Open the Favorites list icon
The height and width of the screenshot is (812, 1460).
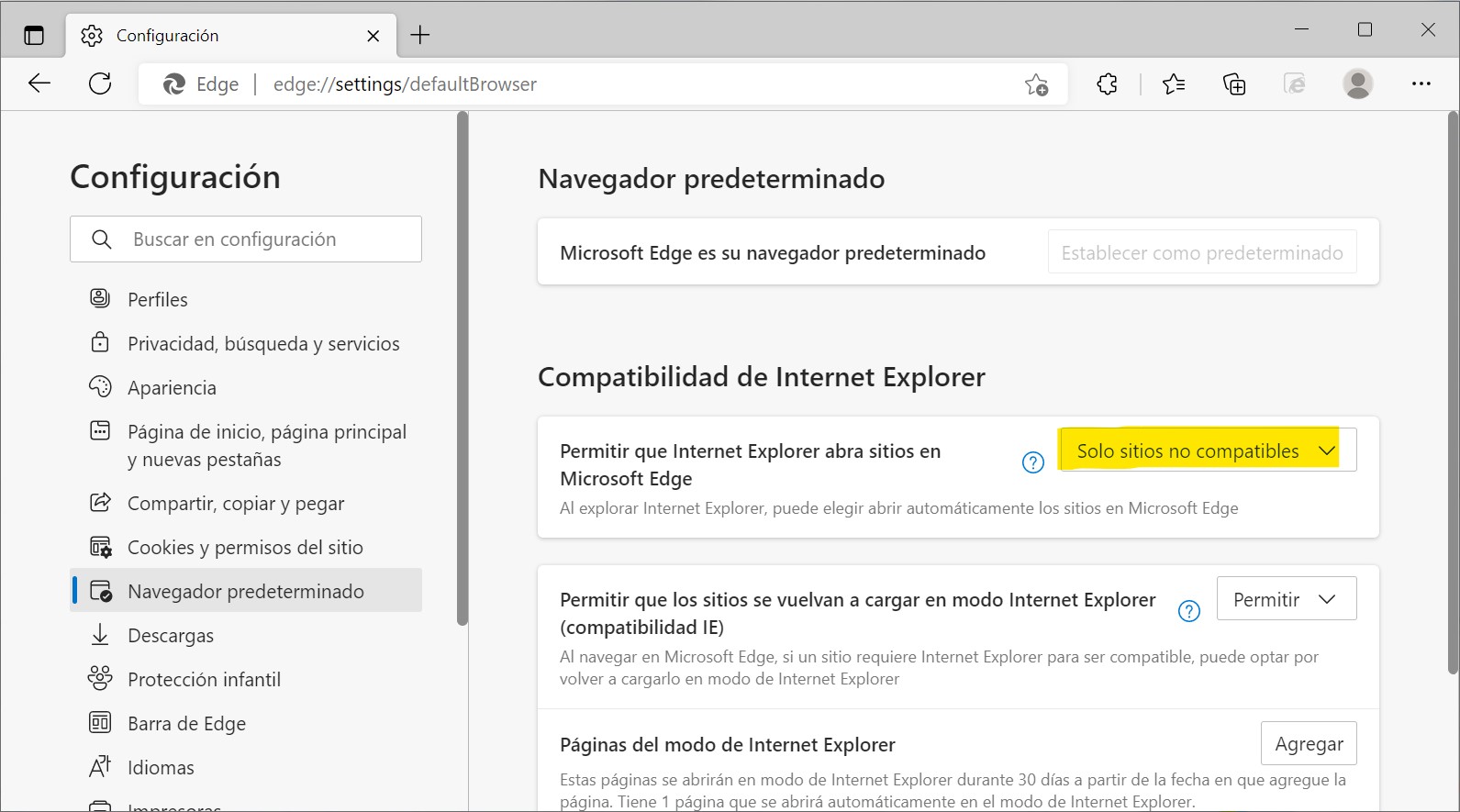pos(1173,84)
